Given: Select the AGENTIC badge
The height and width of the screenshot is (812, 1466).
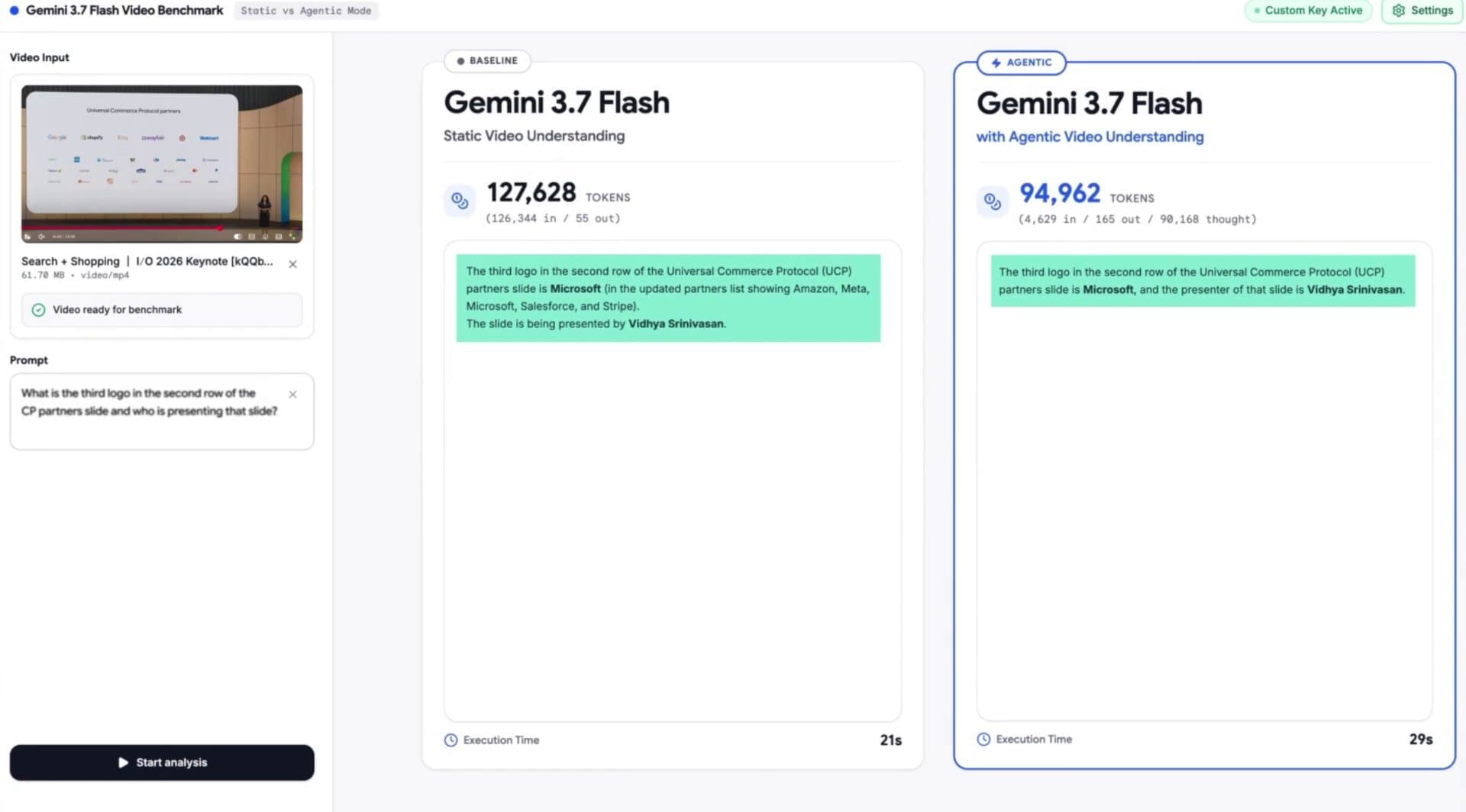Looking at the screenshot, I should pos(1022,63).
